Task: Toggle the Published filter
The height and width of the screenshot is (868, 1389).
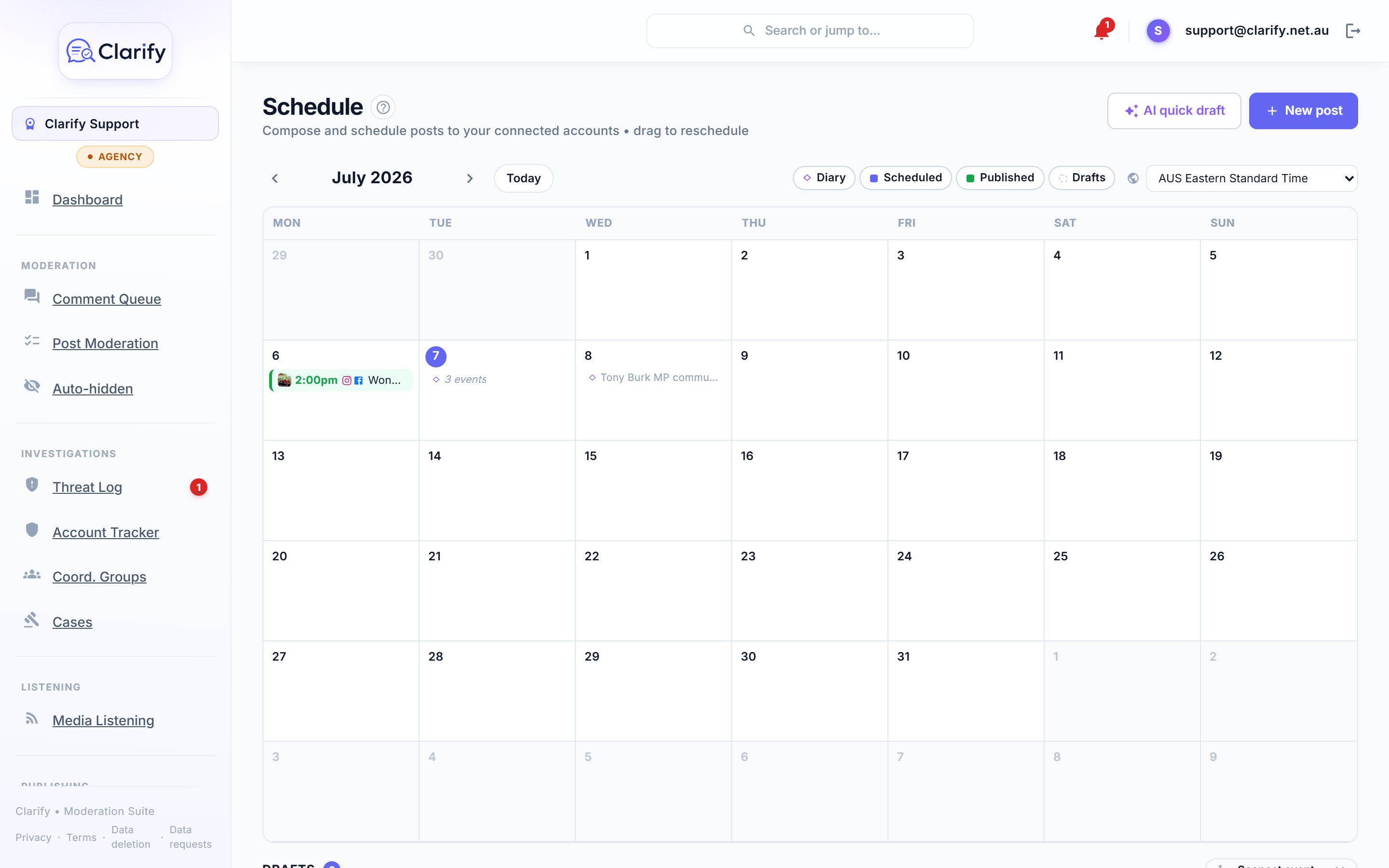Action: click(1000, 178)
